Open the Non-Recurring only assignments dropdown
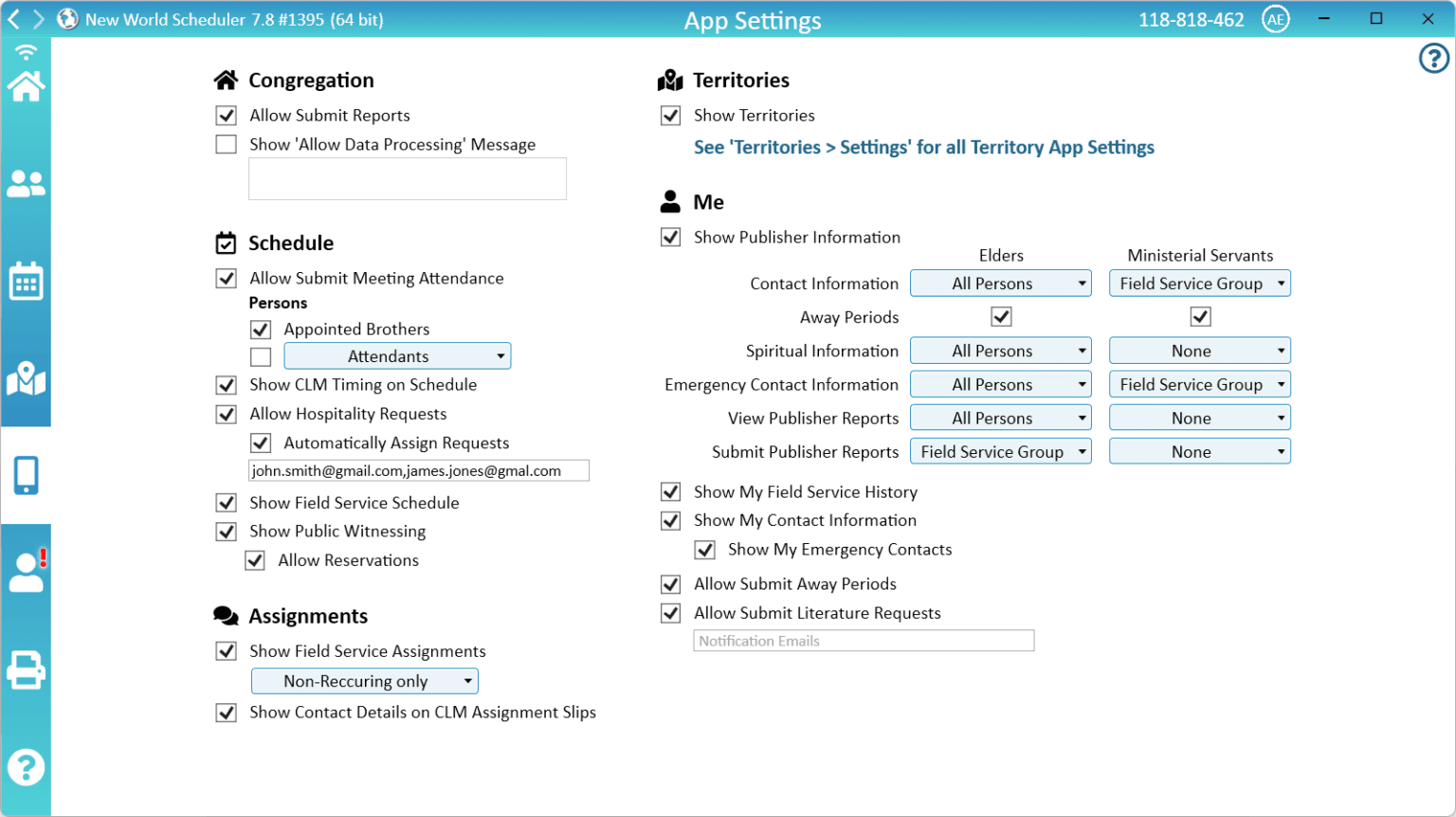Image resolution: width=1456 pixels, height=817 pixels. (x=364, y=681)
